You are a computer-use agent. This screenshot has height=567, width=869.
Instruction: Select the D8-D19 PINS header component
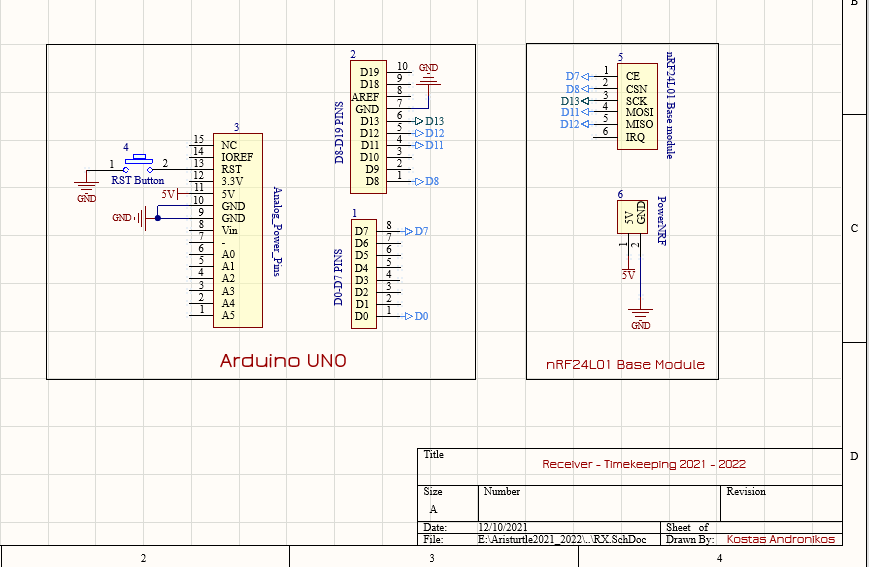[x=367, y=127]
